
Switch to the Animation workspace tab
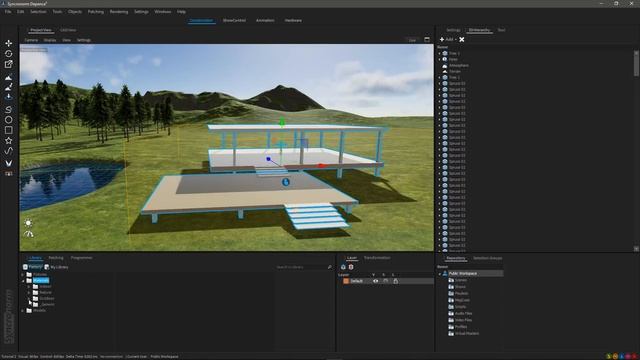pos(265,20)
